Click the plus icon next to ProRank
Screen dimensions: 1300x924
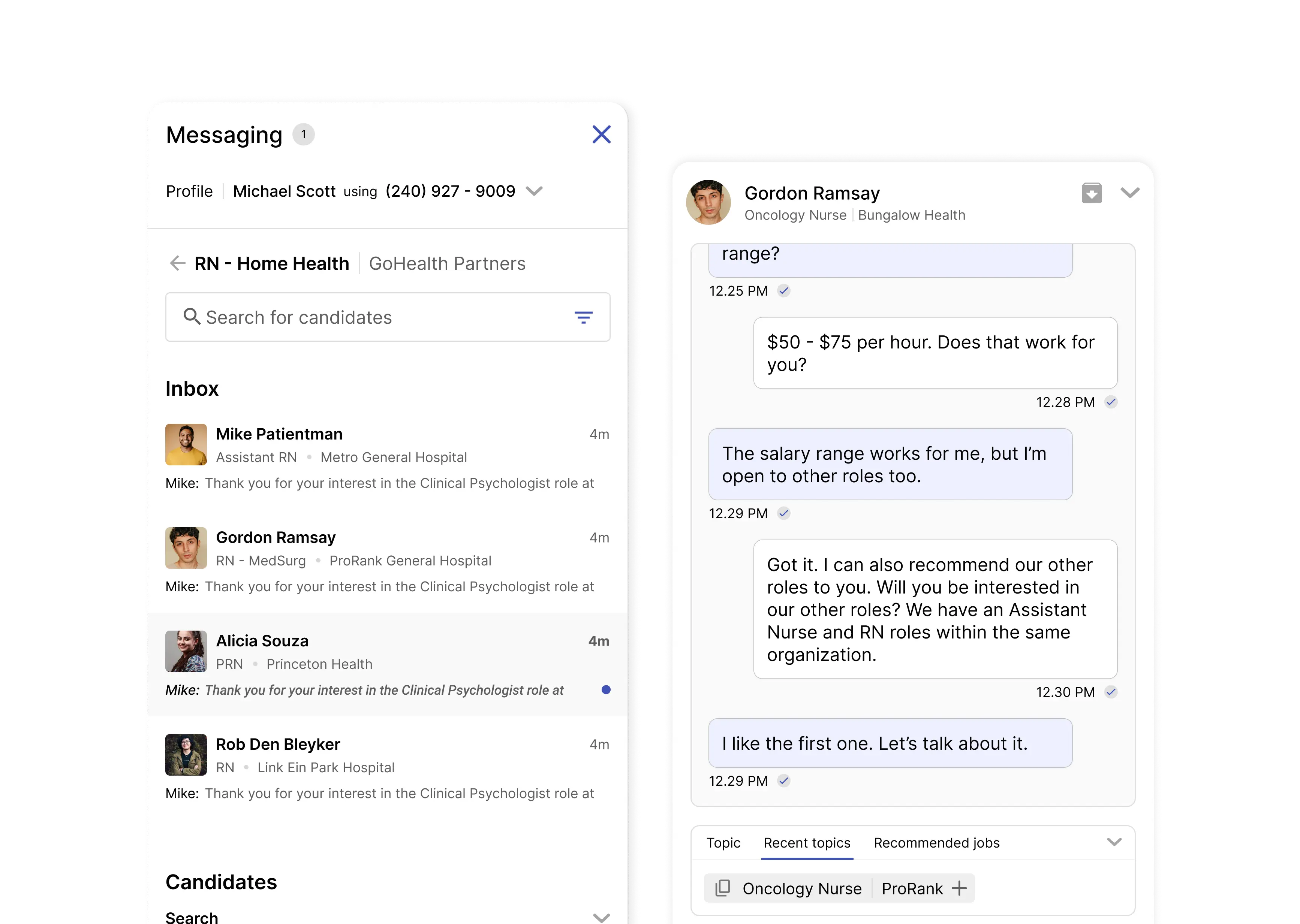point(960,888)
